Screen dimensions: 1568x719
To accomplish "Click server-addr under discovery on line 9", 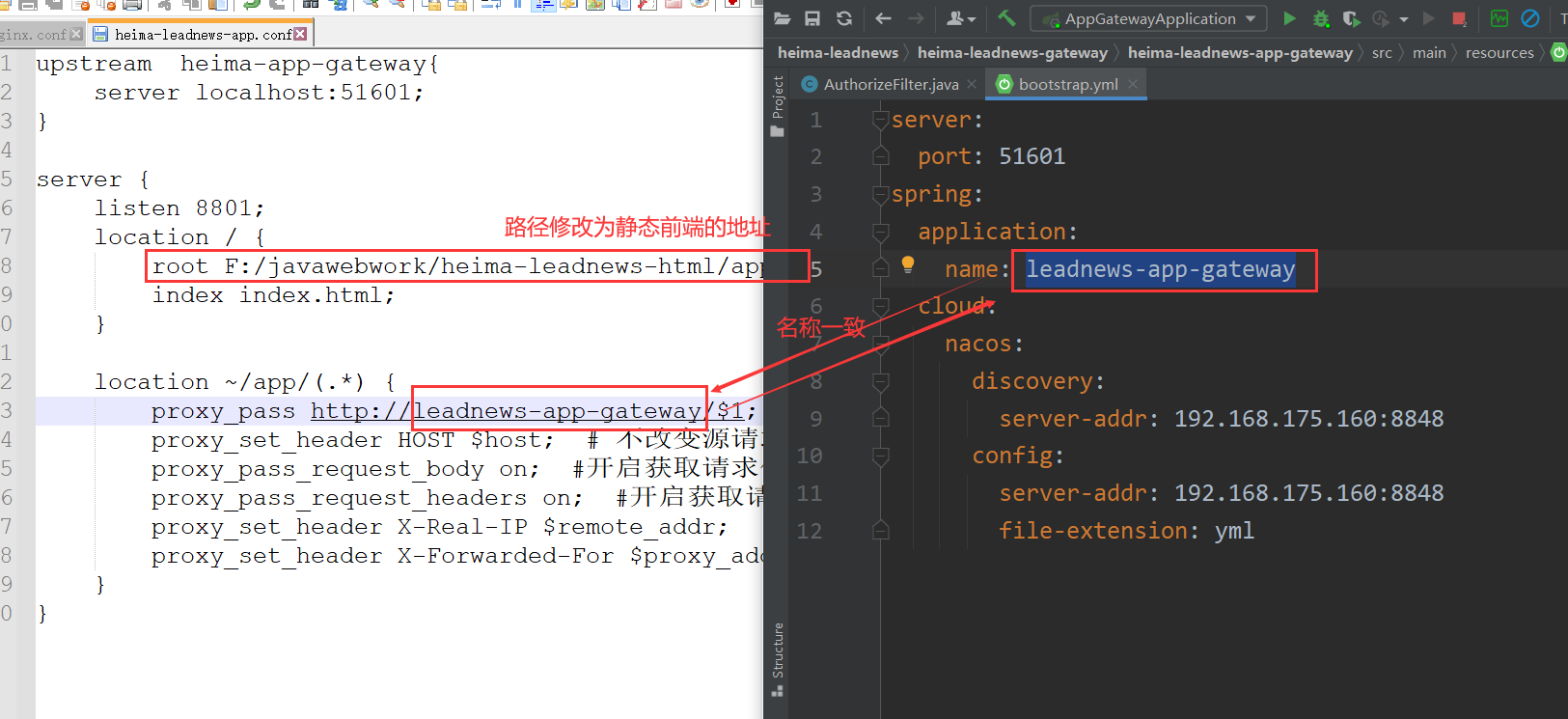I will (1222, 419).
